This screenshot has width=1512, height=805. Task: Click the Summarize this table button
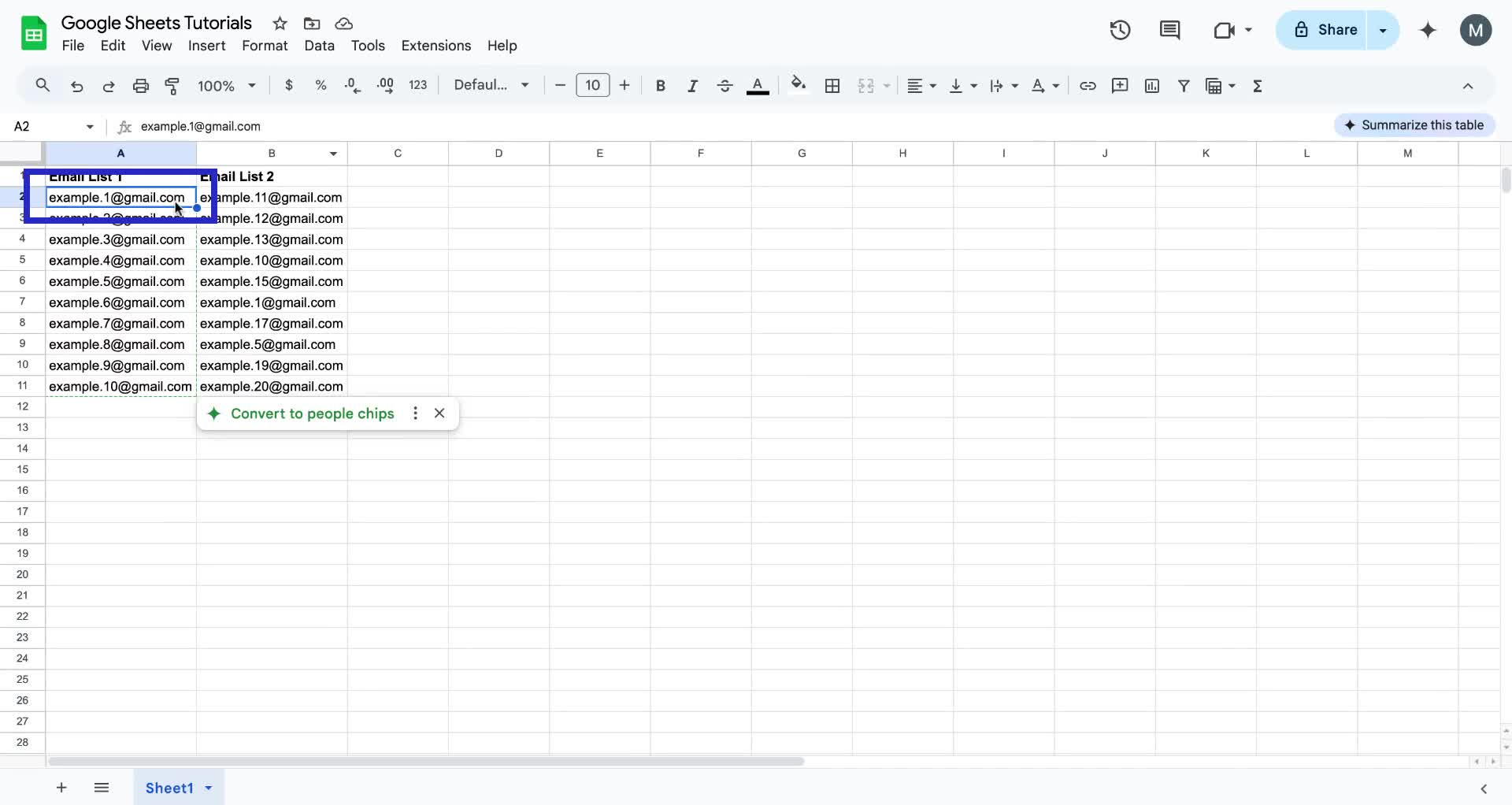[x=1415, y=124]
